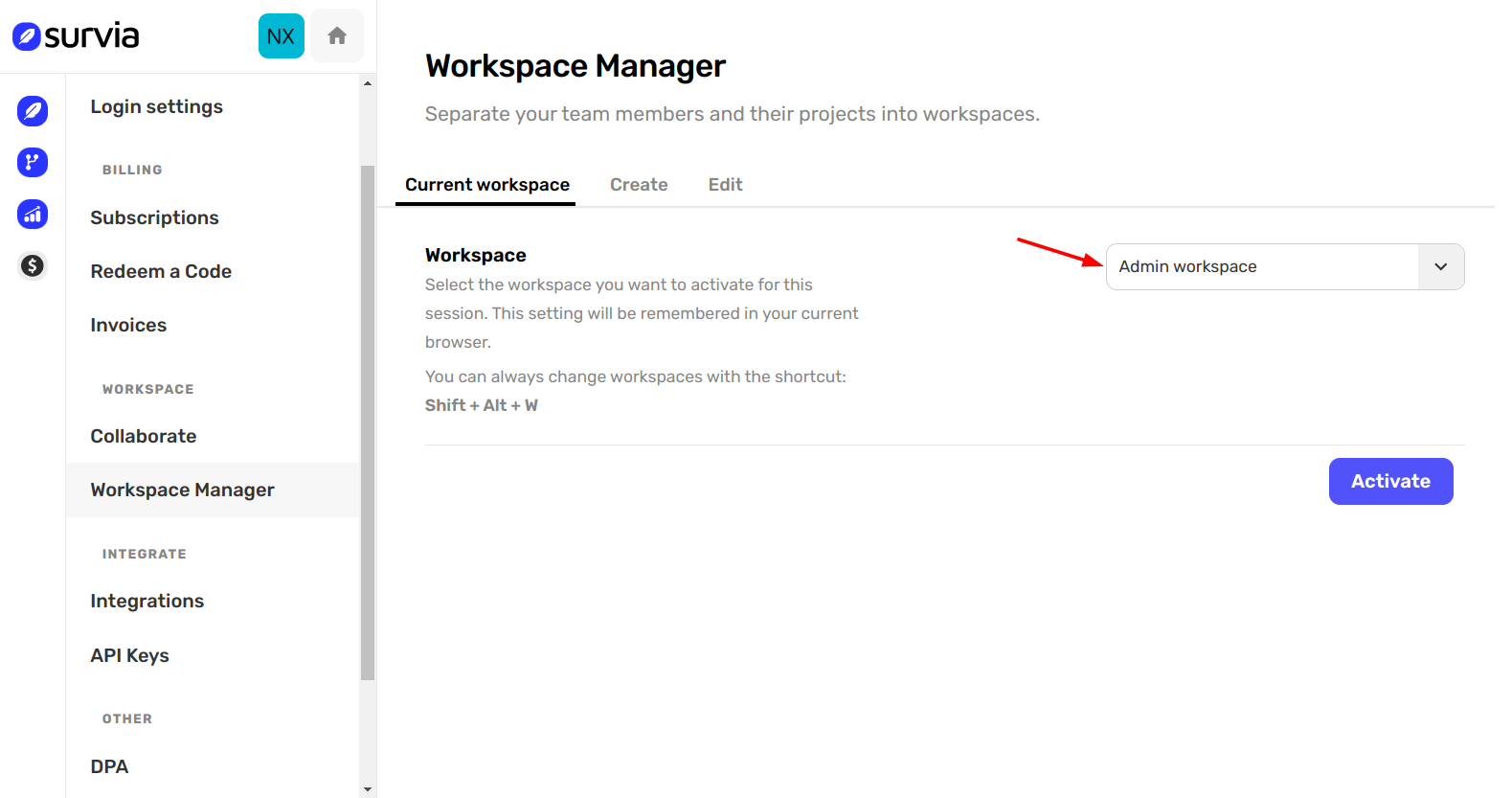Viewport: 1512px width, 798px height.
Task: Click the chevron arrow on workspace selector
Action: tap(1440, 266)
